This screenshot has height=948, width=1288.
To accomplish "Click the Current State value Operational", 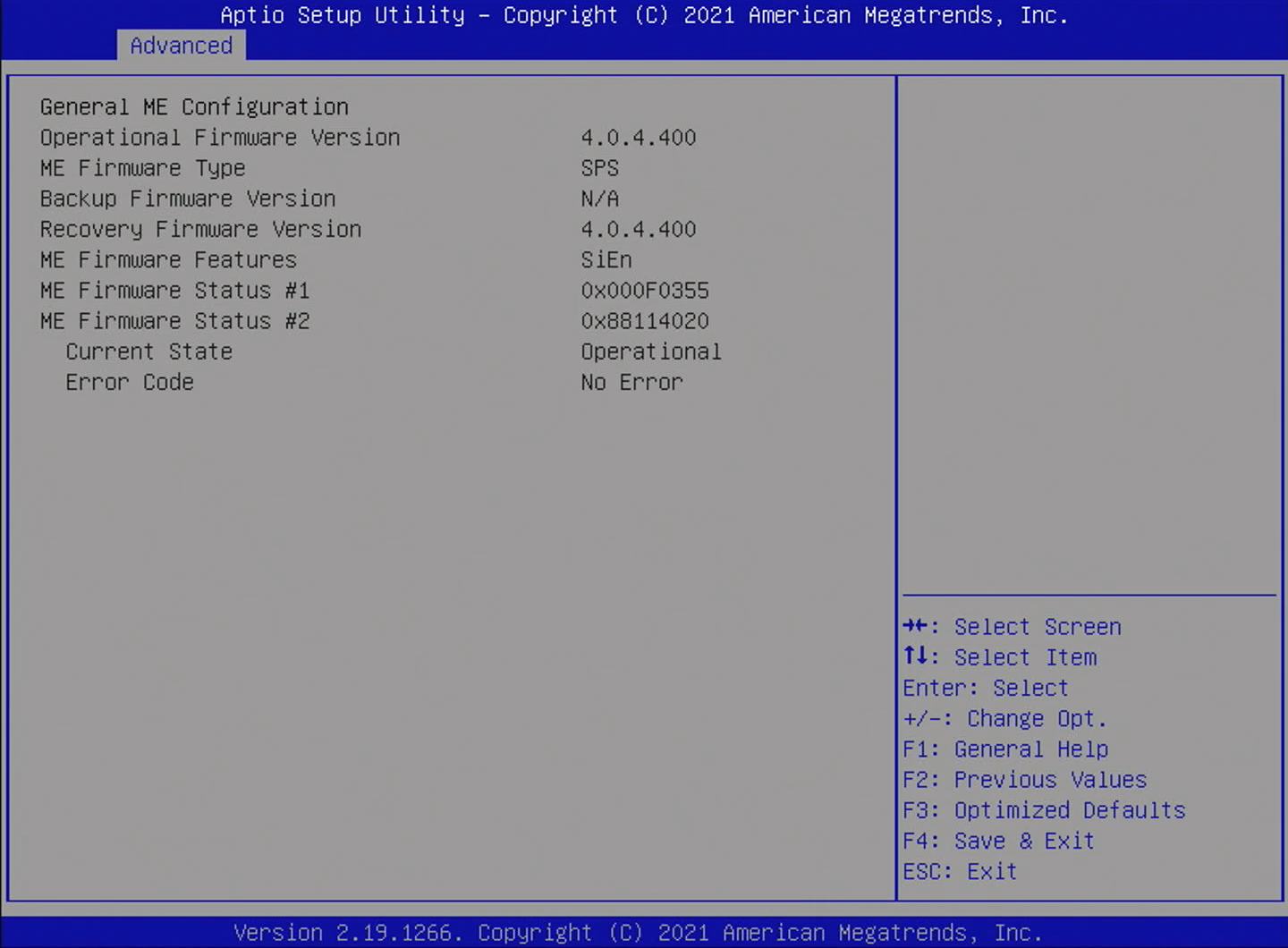I will (x=650, y=351).
